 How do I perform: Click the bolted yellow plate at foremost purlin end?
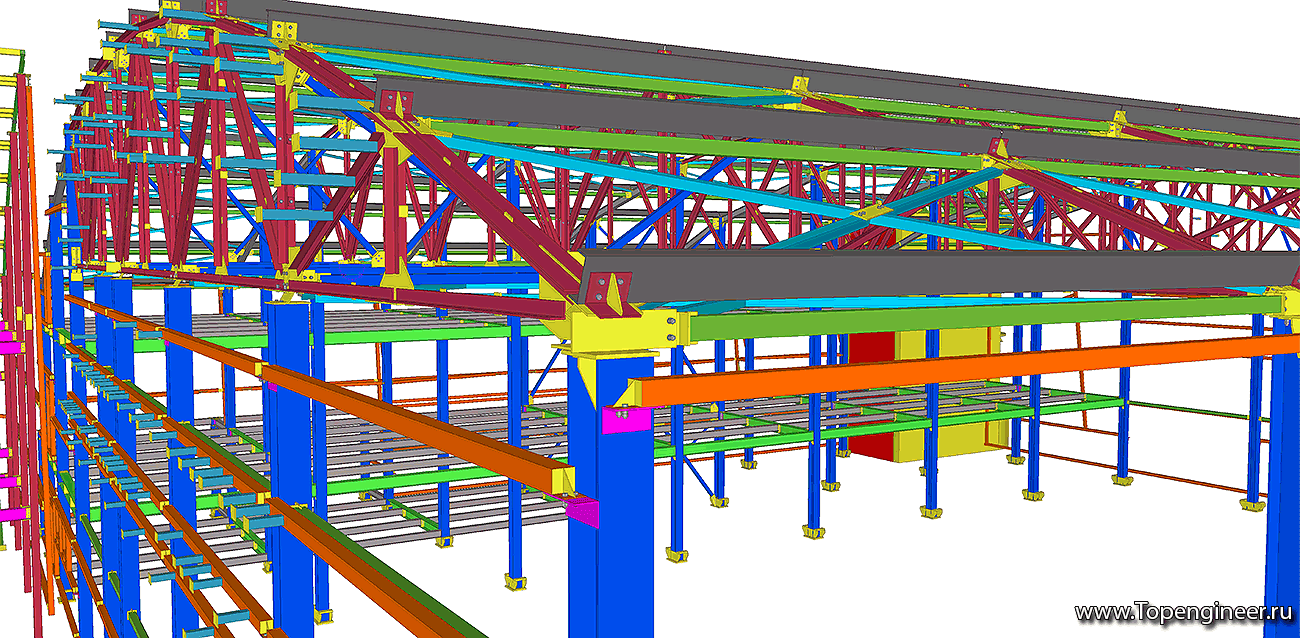pyautogui.click(x=604, y=292)
